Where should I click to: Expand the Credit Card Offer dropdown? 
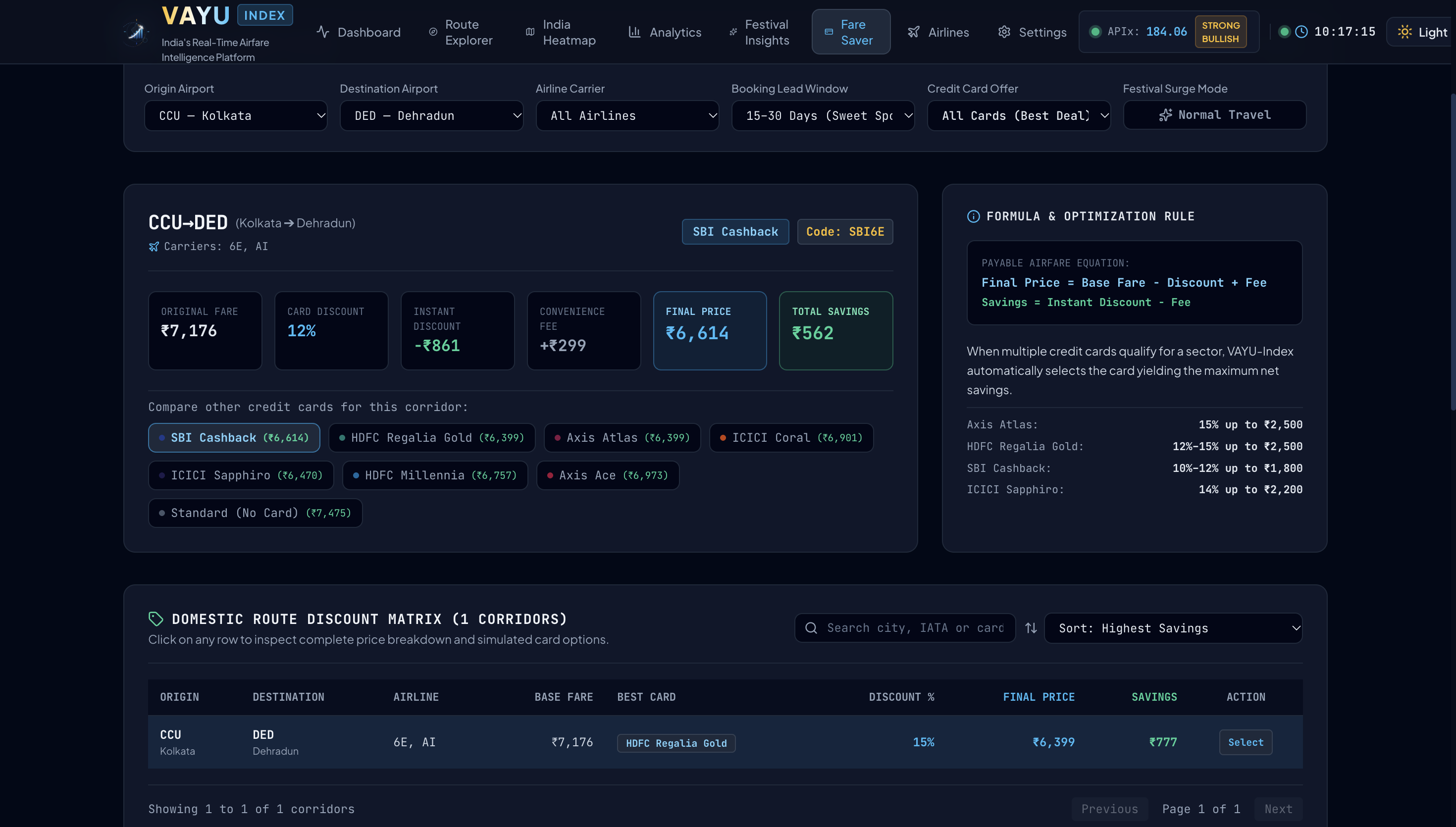click(x=1019, y=115)
